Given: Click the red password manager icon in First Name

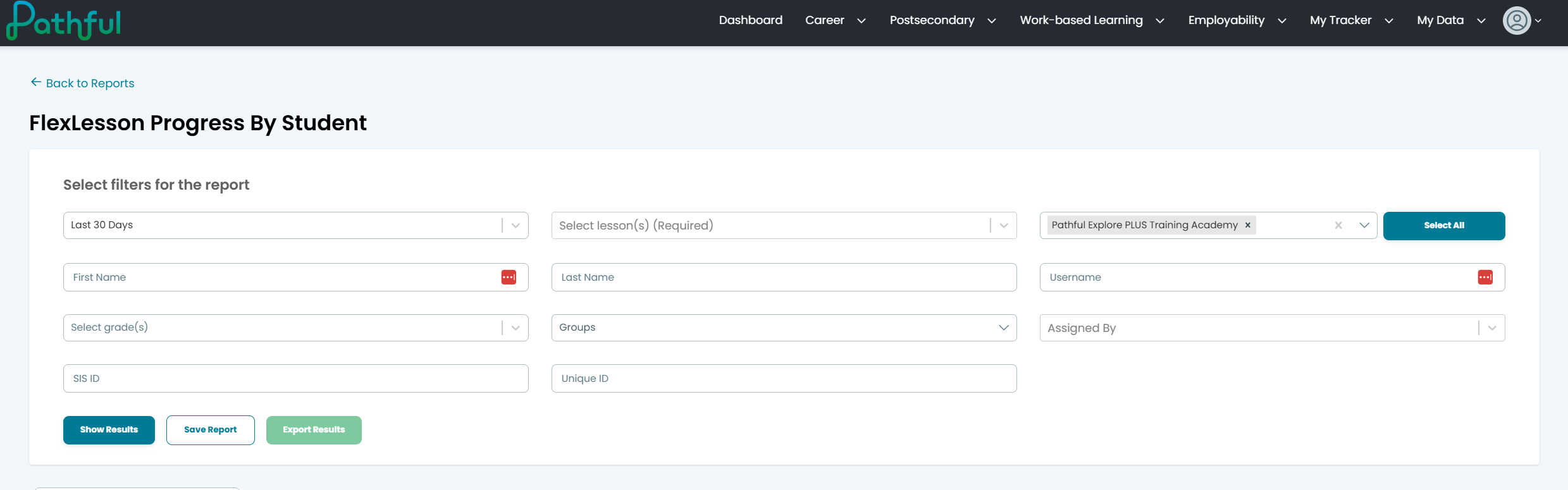Looking at the screenshot, I should (x=509, y=277).
